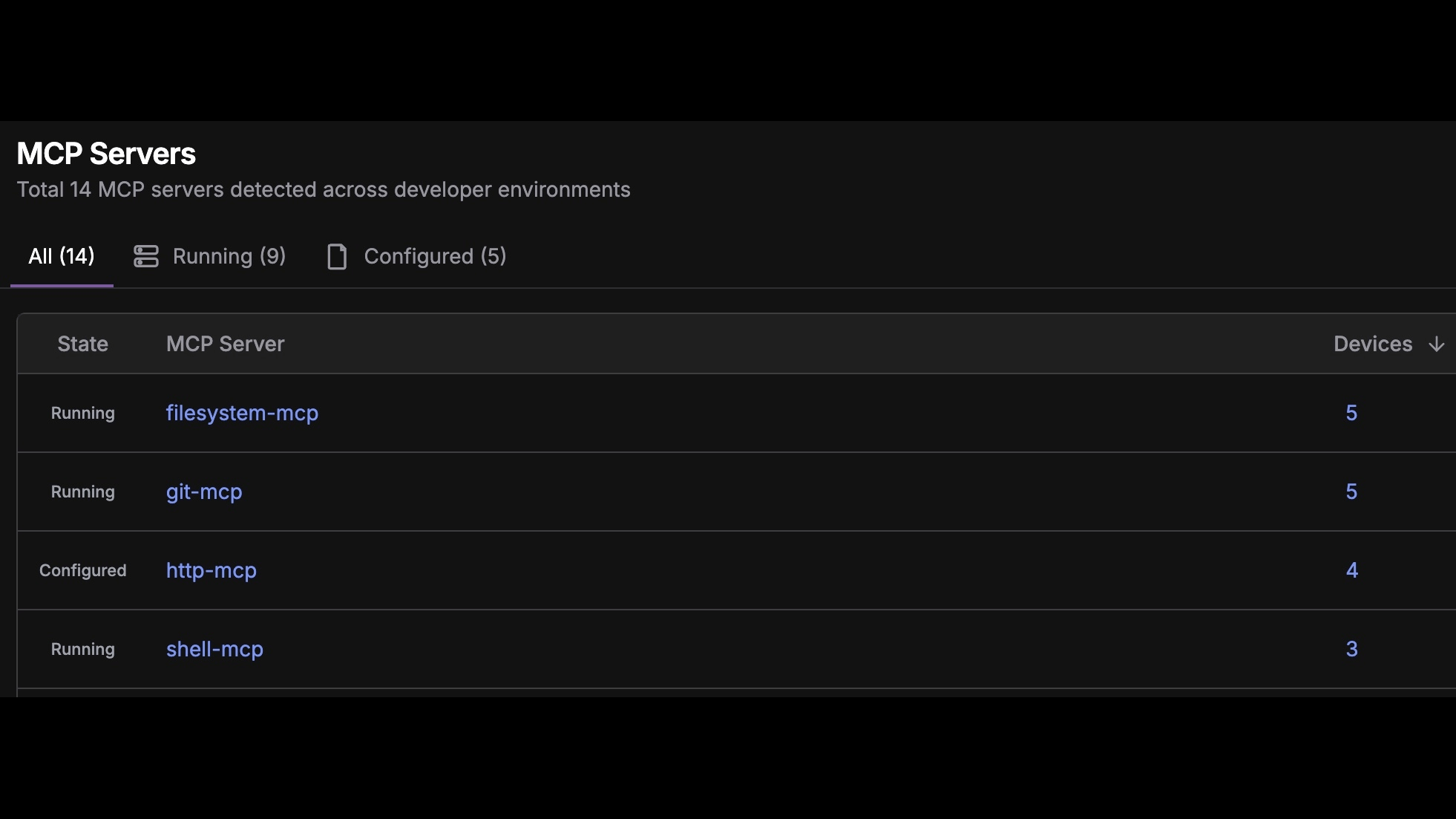Click the device count 3 for shell-mcp
This screenshot has width=1456, height=819.
pos(1351,649)
